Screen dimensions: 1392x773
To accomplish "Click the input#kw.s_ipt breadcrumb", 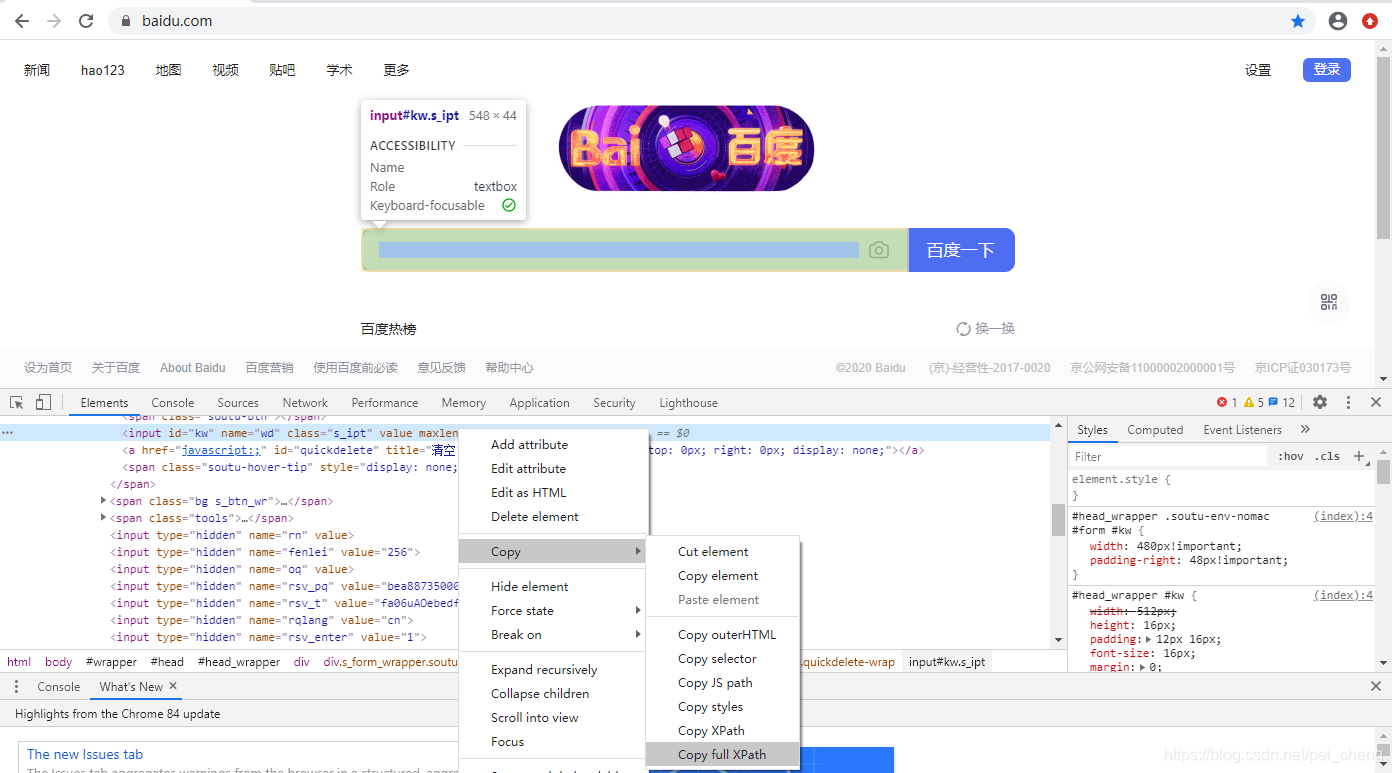I will point(947,662).
